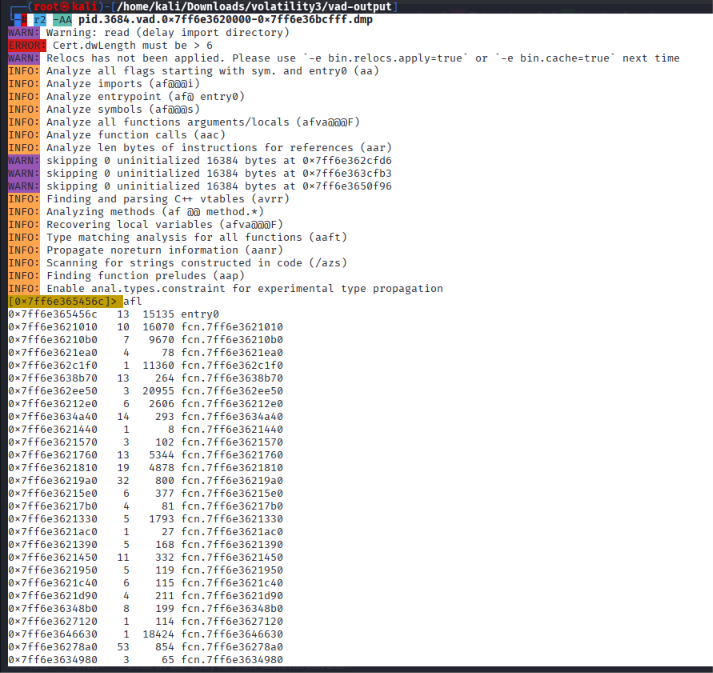Click 'Analyze all functions arguments/locals' line
The height and width of the screenshot is (673, 713).
pyautogui.click(x=203, y=122)
